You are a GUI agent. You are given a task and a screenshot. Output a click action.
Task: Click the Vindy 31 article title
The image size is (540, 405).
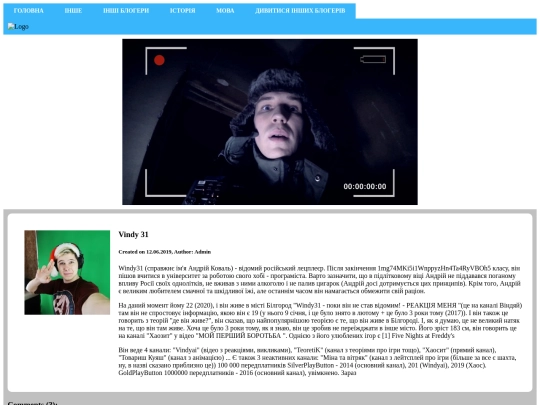(133, 235)
